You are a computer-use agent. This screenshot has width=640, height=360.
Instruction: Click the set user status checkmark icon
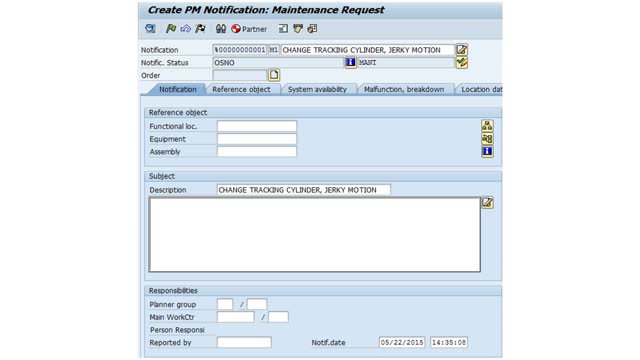click(x=462, y=62)
